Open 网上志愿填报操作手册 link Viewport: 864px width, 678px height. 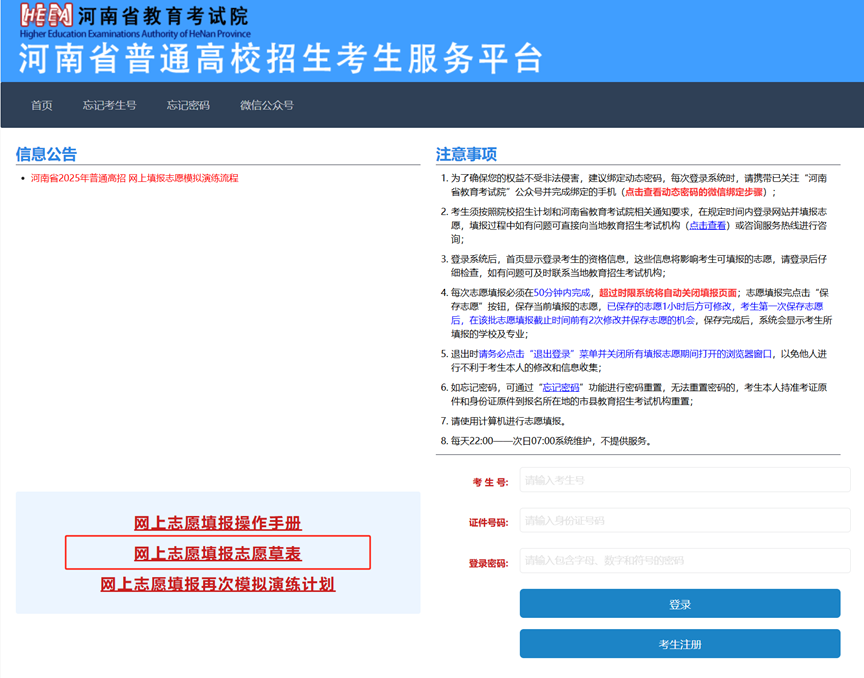point(217,523)
